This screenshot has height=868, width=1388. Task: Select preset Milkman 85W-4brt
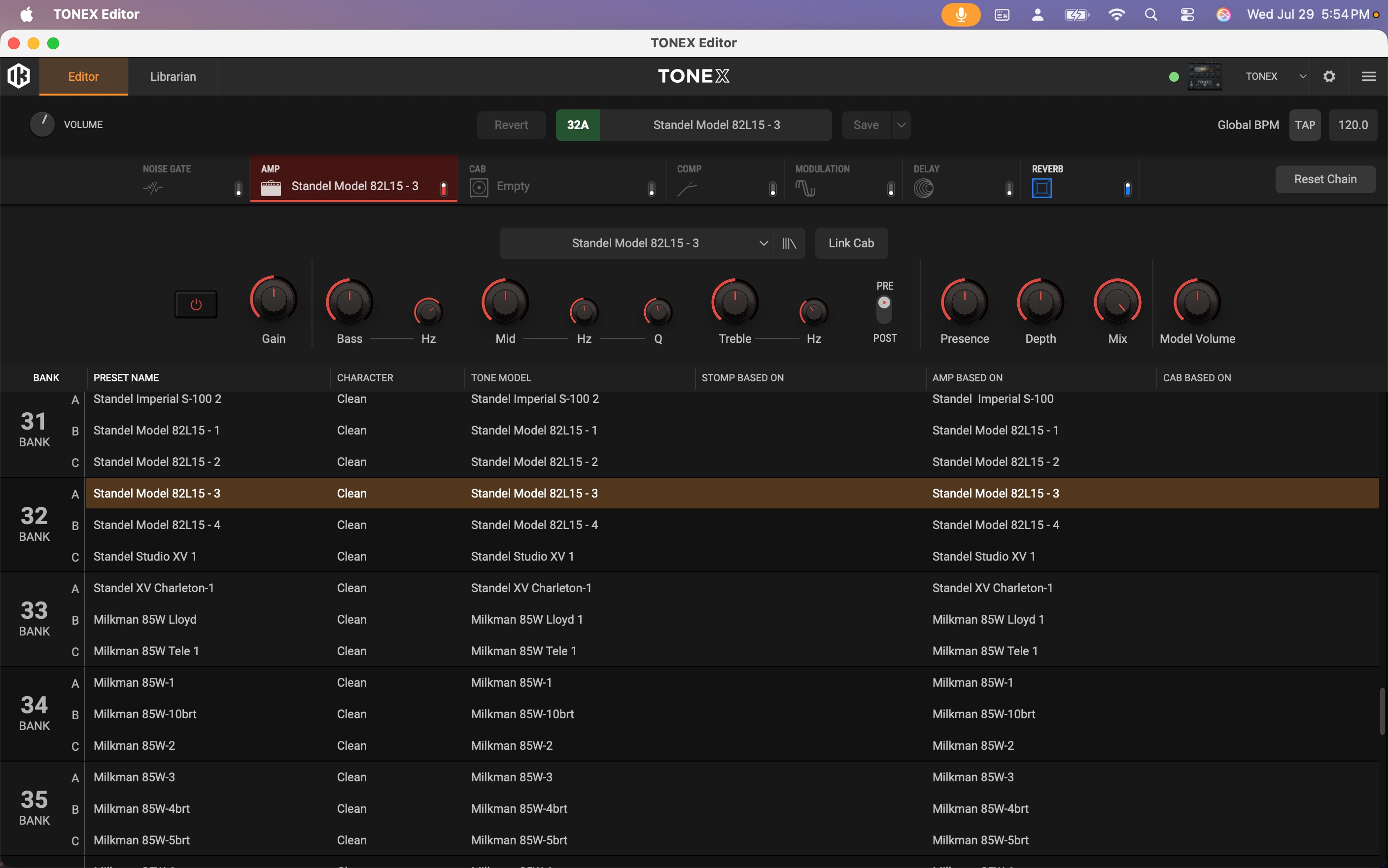(x=732, y=809)
